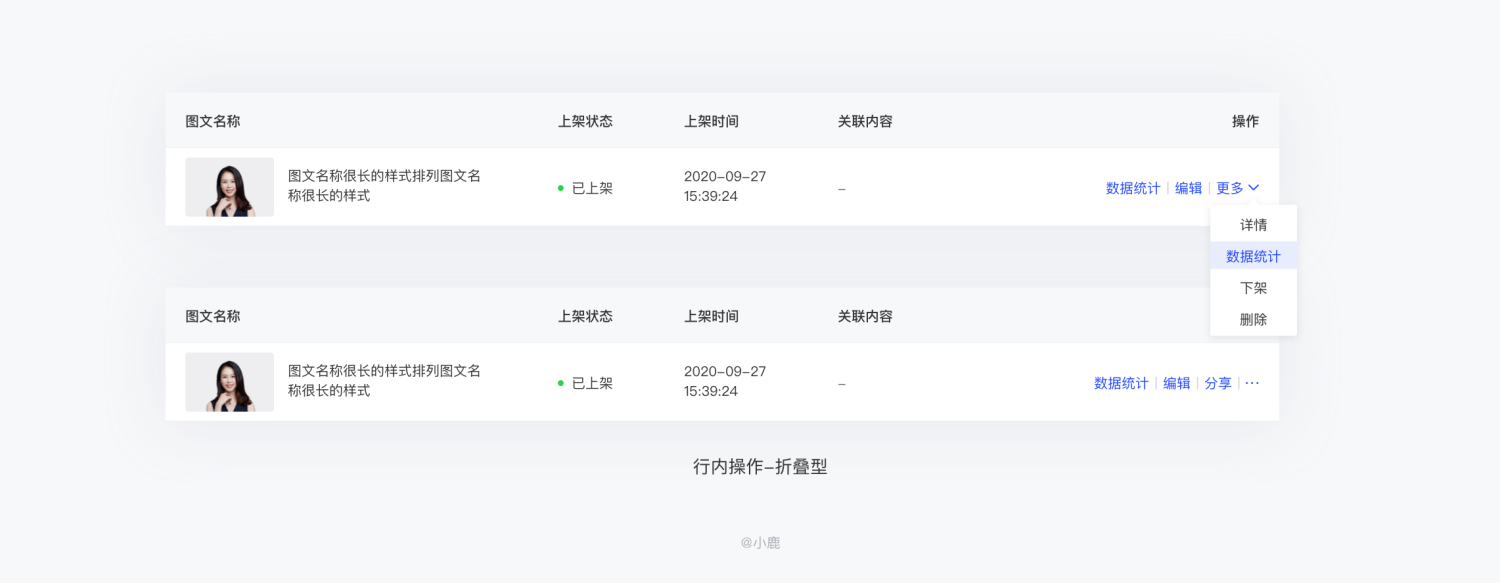This screenshot has width=1500, height=583.
Task: Click the 分享 link in the second table
Action: coord(1218,383)
